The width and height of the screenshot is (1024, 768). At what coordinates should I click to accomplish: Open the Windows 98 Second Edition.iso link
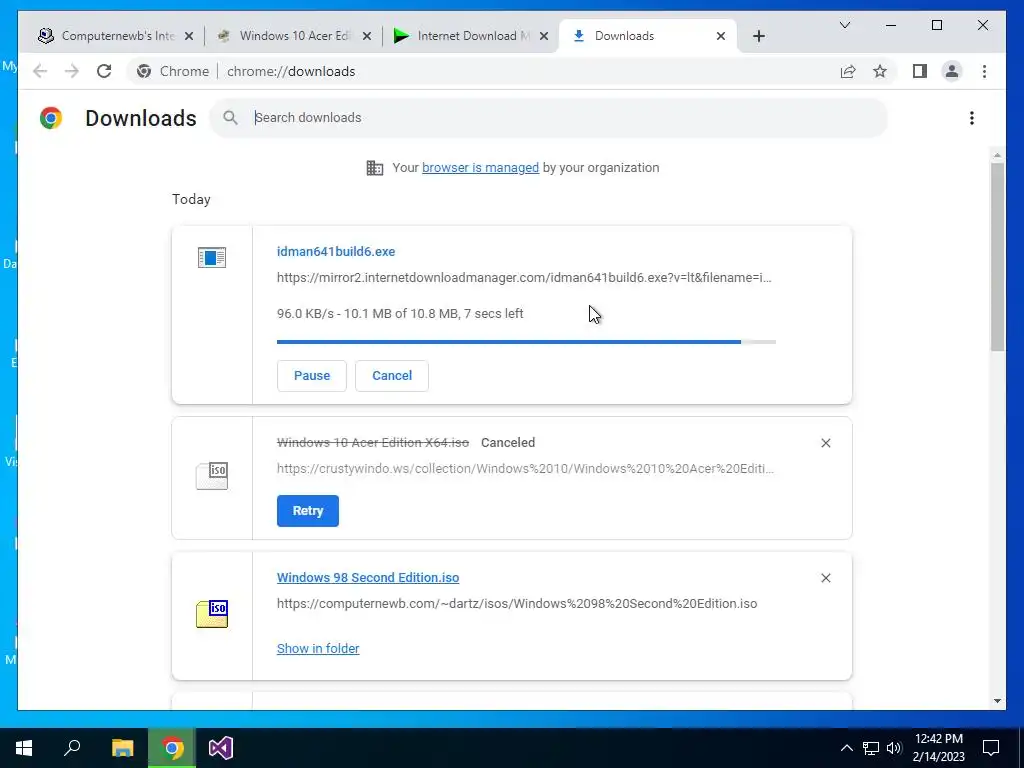pyautogui.click(x=368, y=577)
